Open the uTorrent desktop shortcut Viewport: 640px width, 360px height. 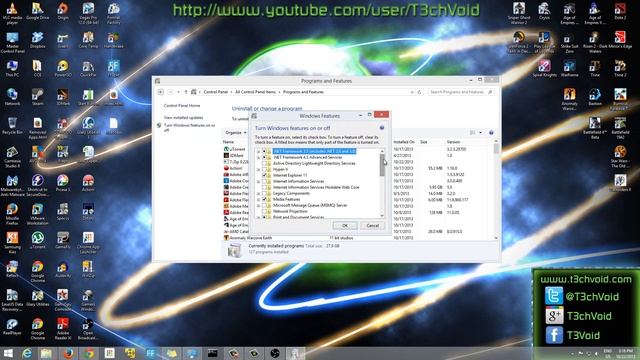click(x=38, y=241)
